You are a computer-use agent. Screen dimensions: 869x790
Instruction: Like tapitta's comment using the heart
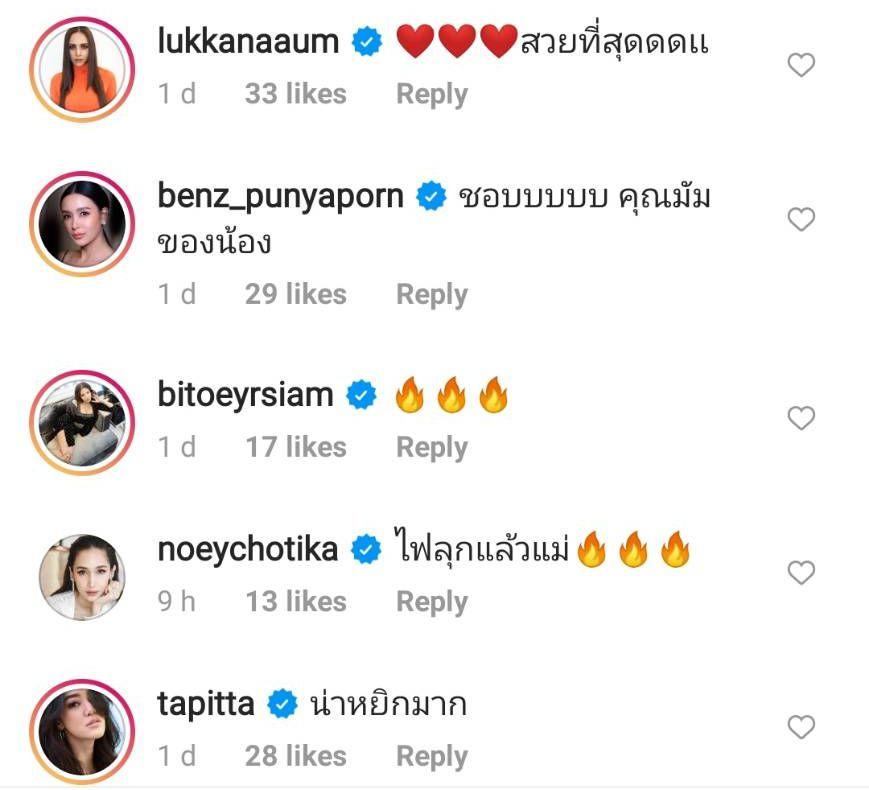point(801,727)
